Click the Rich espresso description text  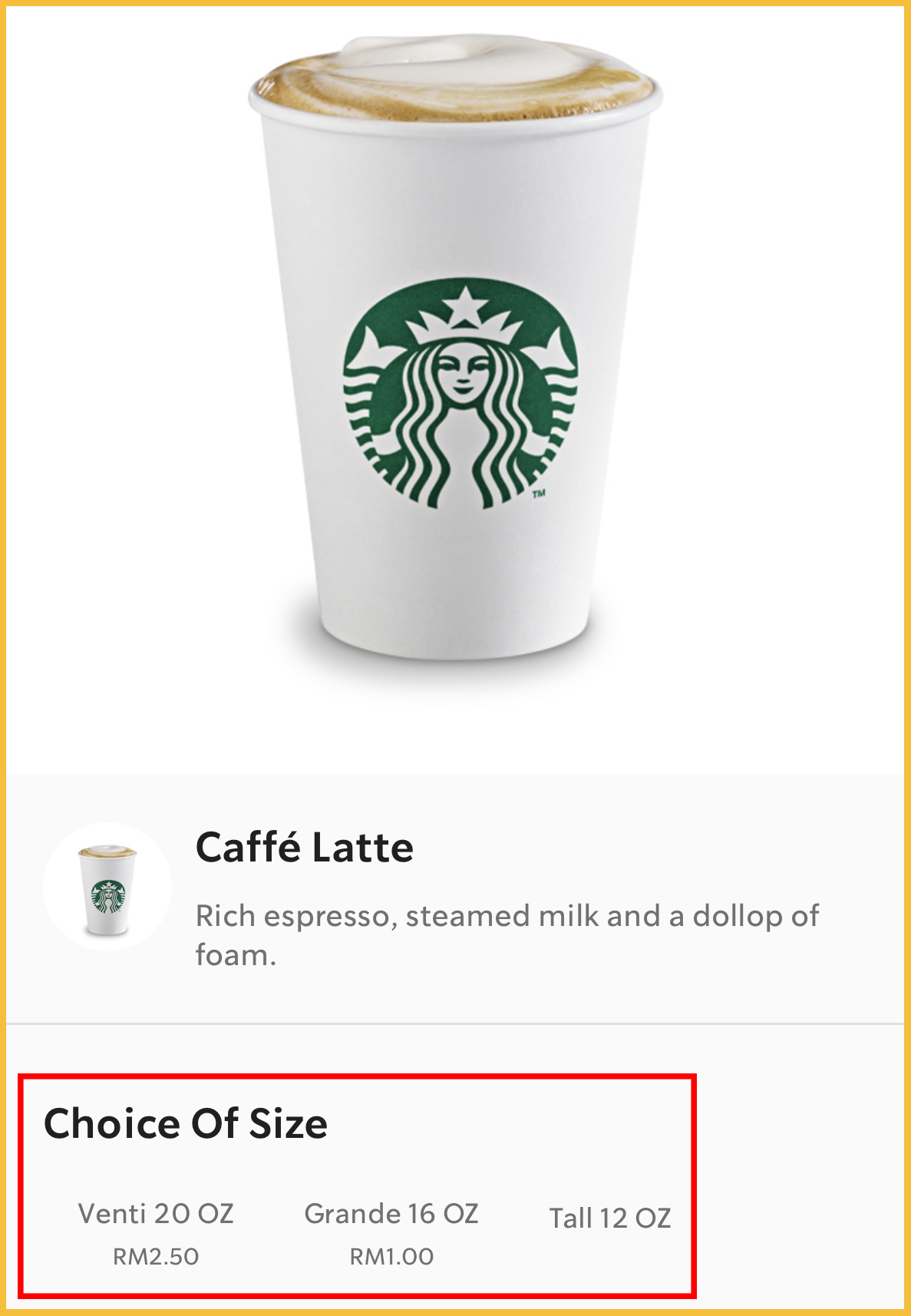(507, 917)
